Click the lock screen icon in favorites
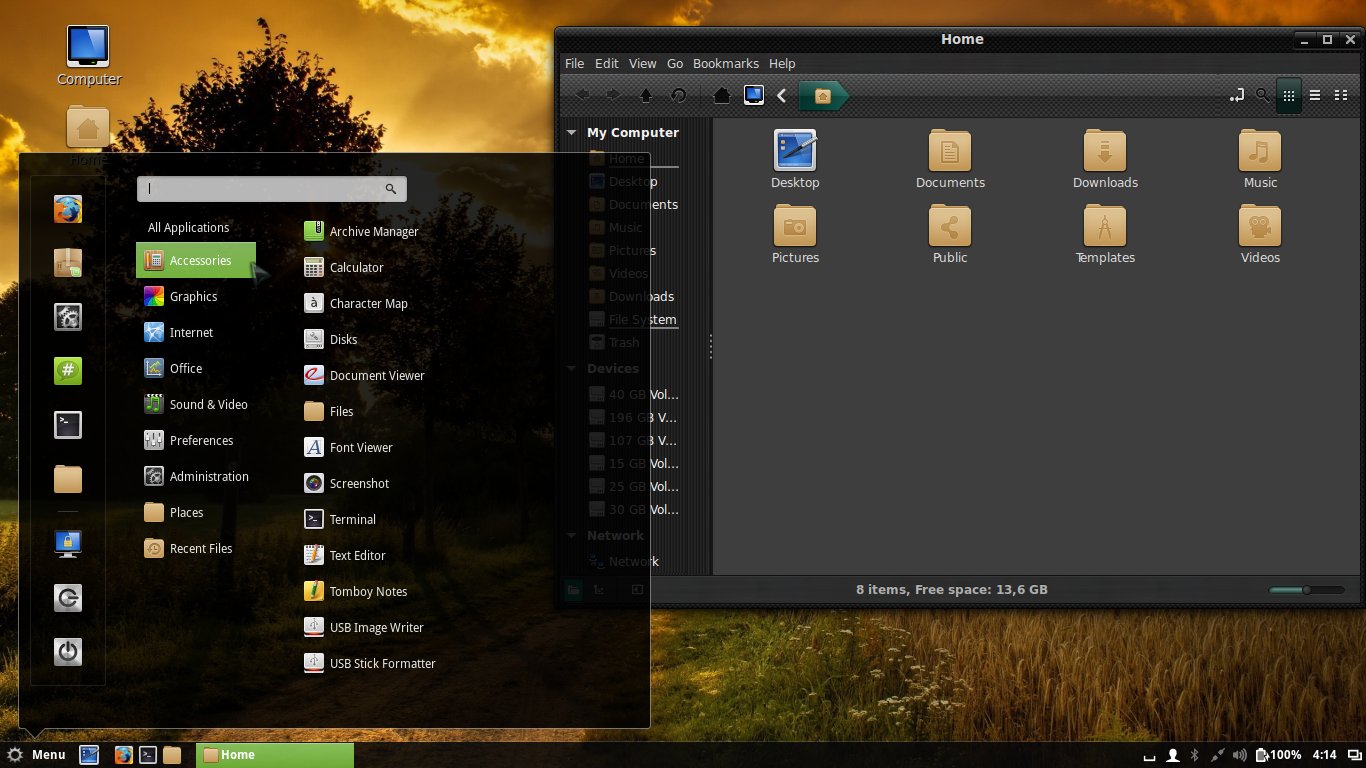 click(68, 543)
